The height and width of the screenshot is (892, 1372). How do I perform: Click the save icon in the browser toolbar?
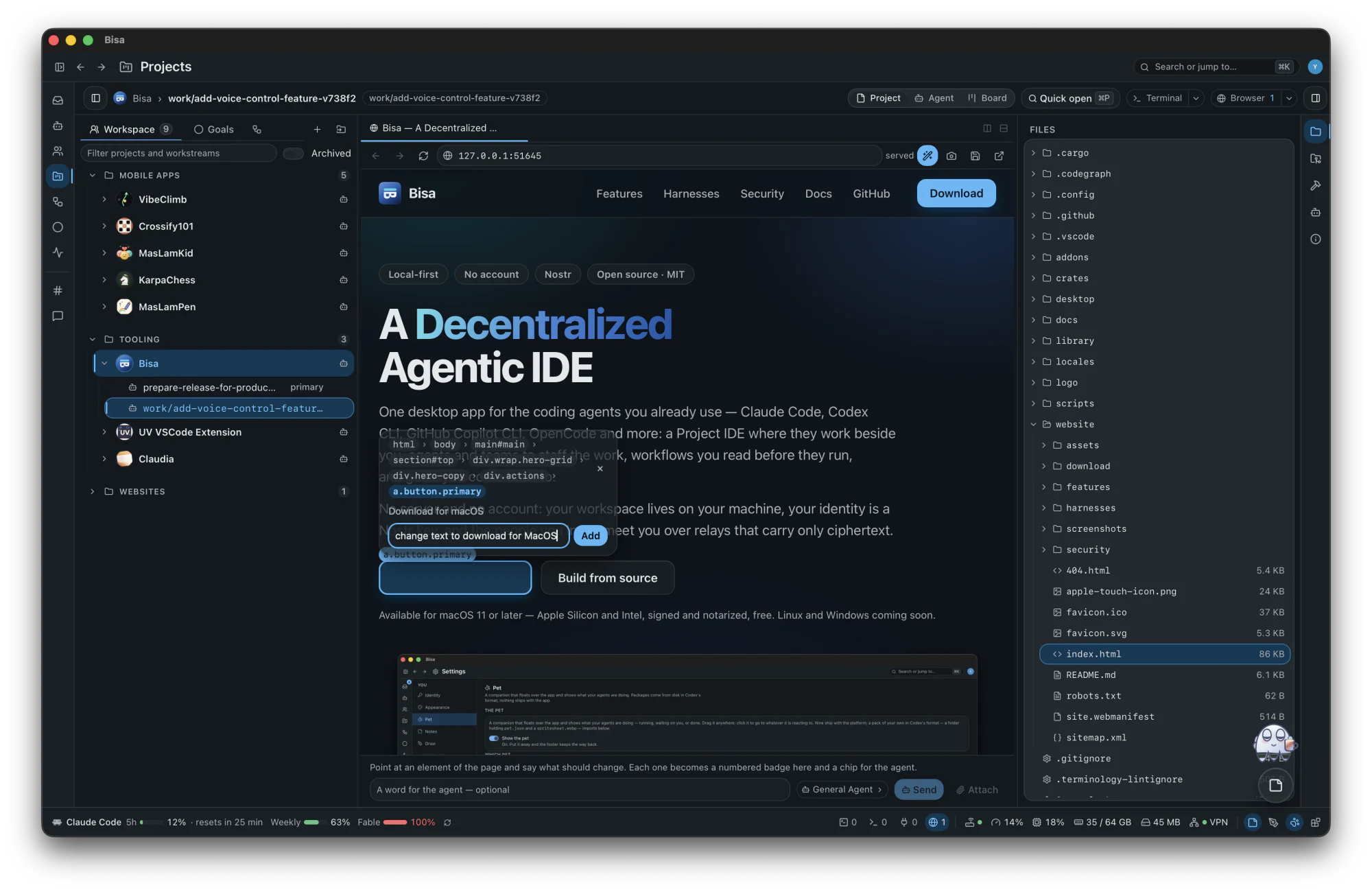point(975,156)
